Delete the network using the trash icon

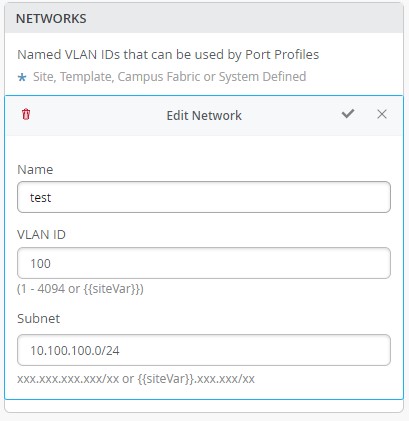click(26, 114)
